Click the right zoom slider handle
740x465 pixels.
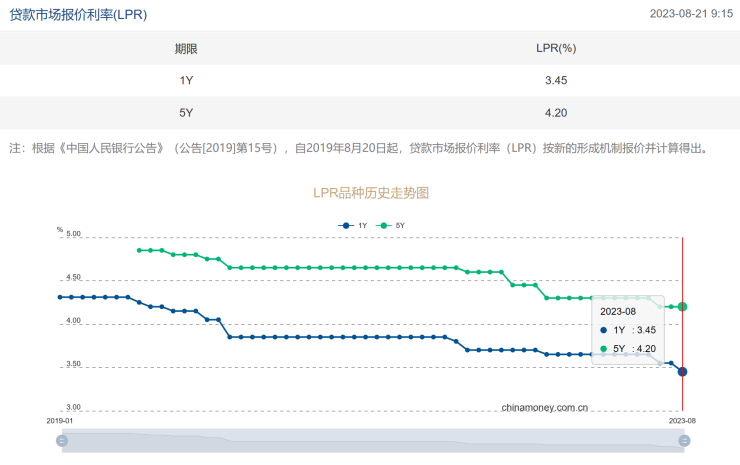pyautogui.click(x=682, y=440)
